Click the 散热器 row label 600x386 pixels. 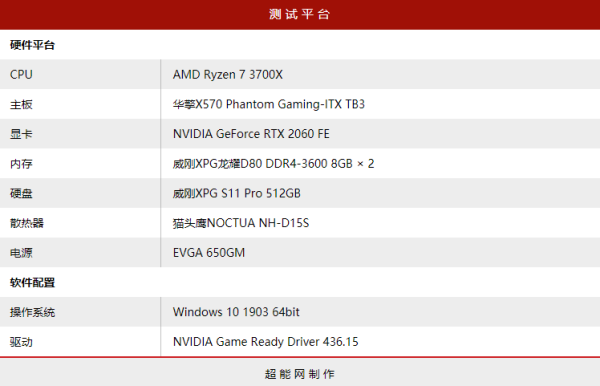27,223
